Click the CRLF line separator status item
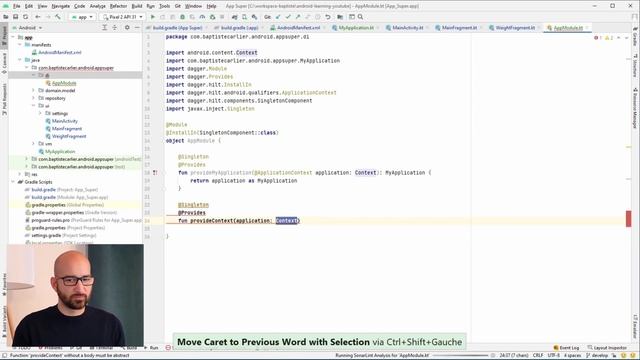 coord(538,355)
